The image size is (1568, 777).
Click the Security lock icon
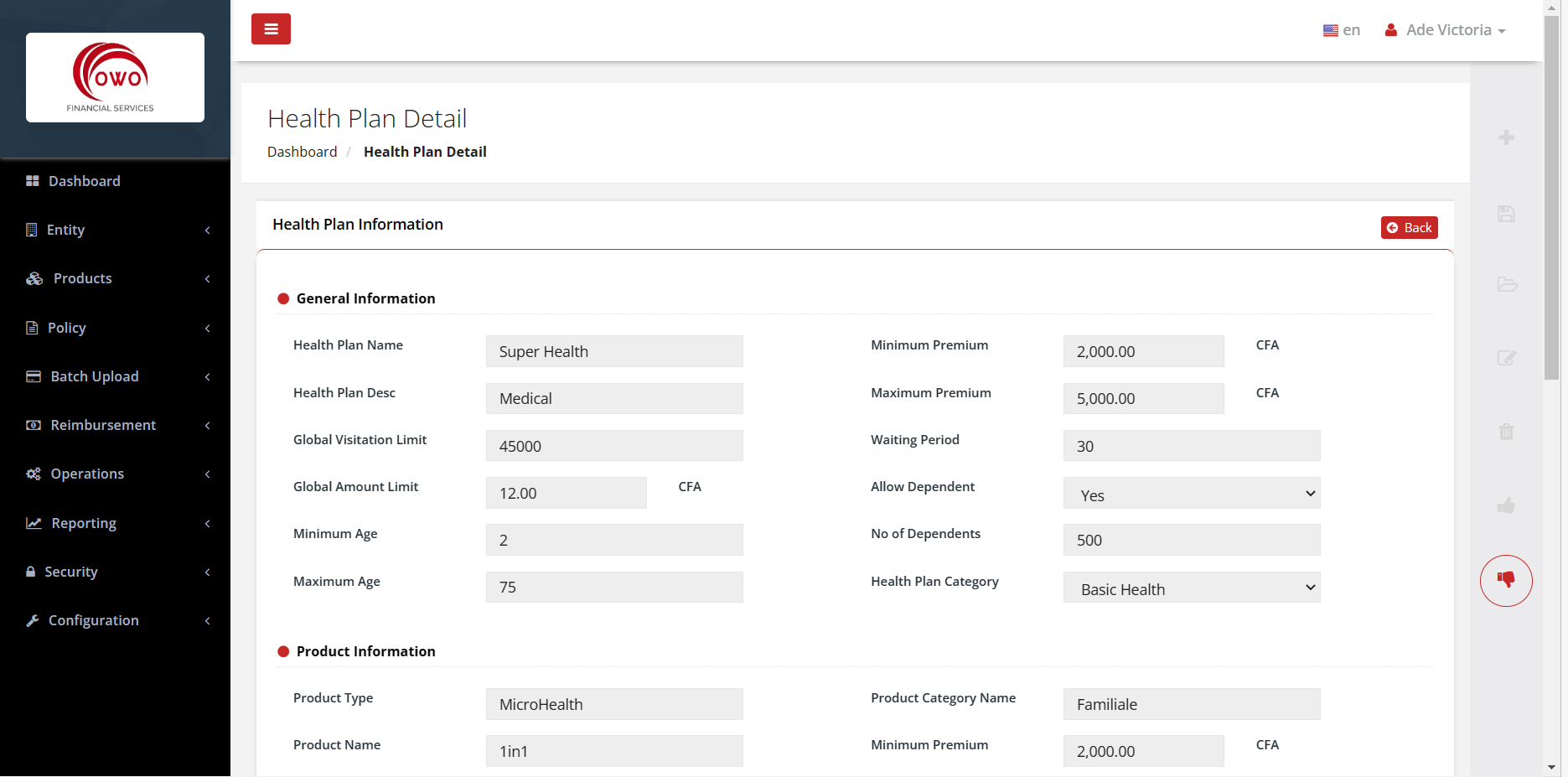31,572
